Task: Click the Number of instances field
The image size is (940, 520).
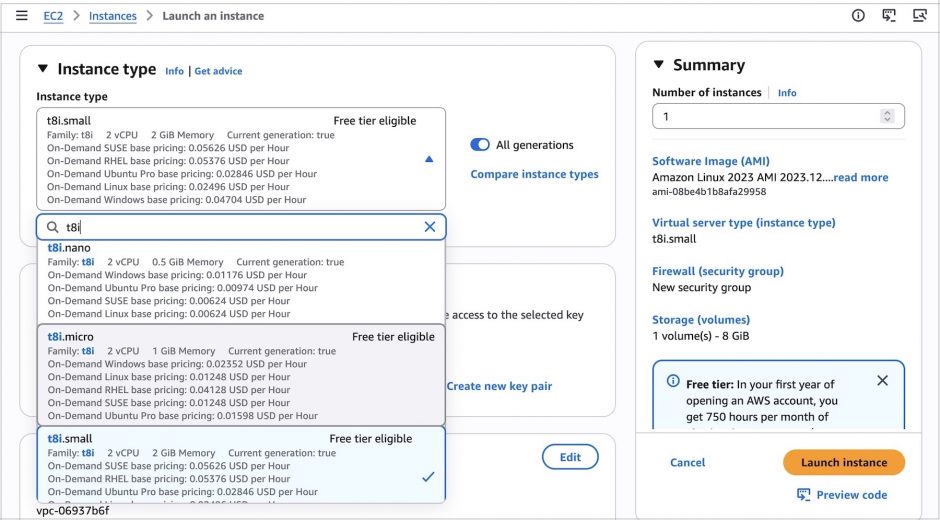Action: click(778, 116)
